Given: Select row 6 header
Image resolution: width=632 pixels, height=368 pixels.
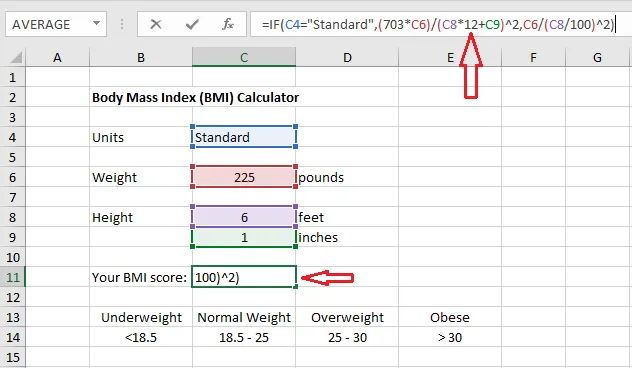Looking at the screenshot, I should 12,177.
